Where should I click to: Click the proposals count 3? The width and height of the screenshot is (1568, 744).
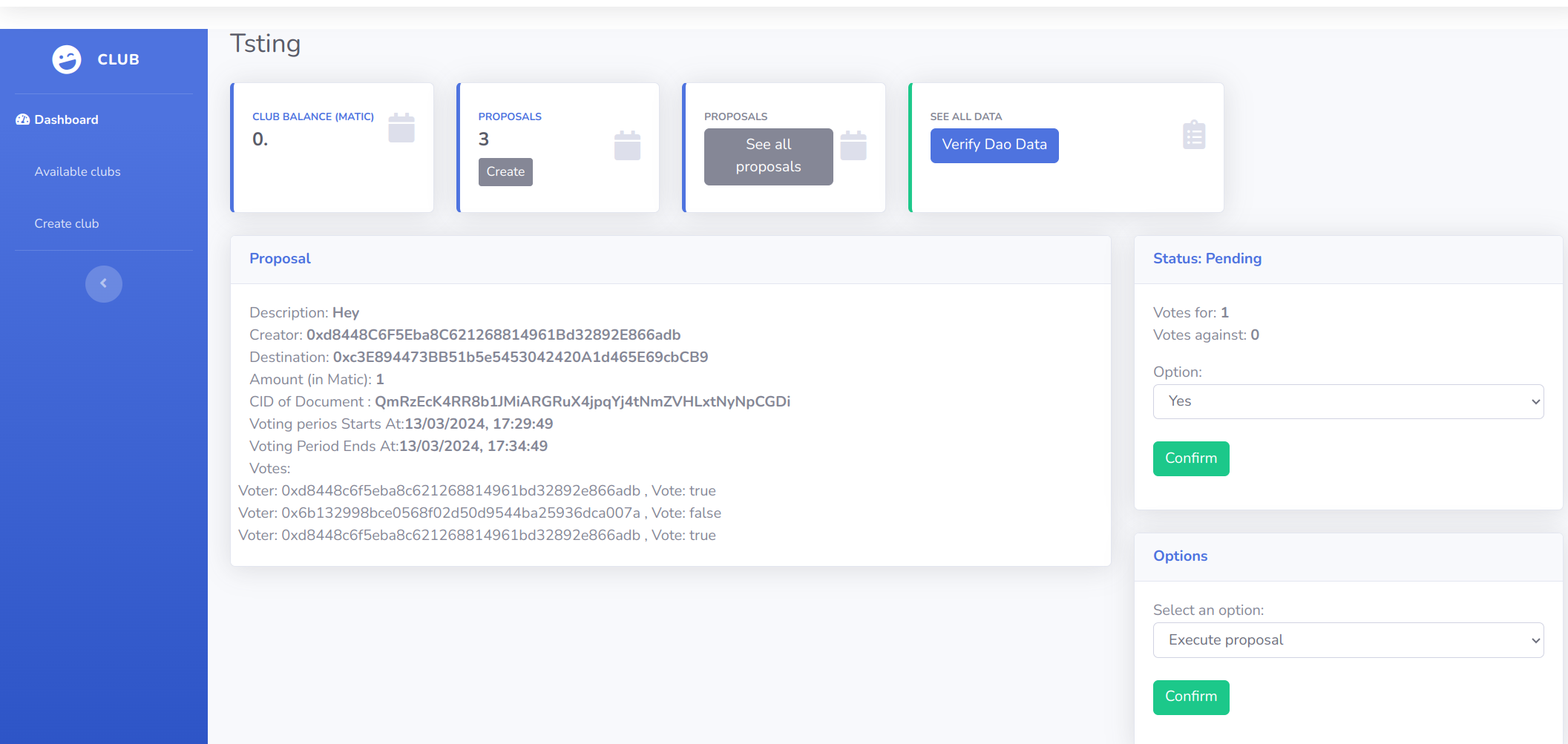tap(484, 139)
